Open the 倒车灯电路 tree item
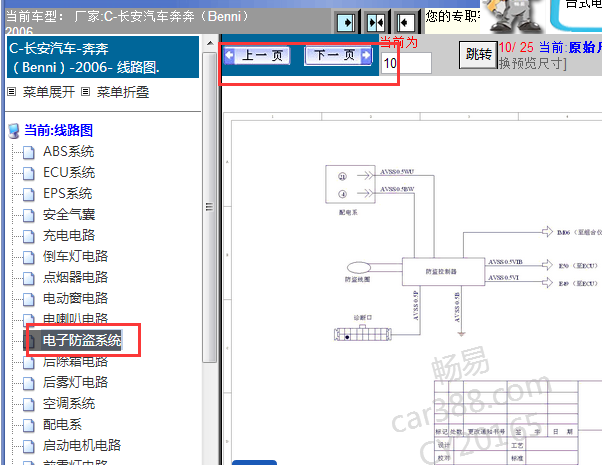 pyautogui.click(x=75, y=256)
